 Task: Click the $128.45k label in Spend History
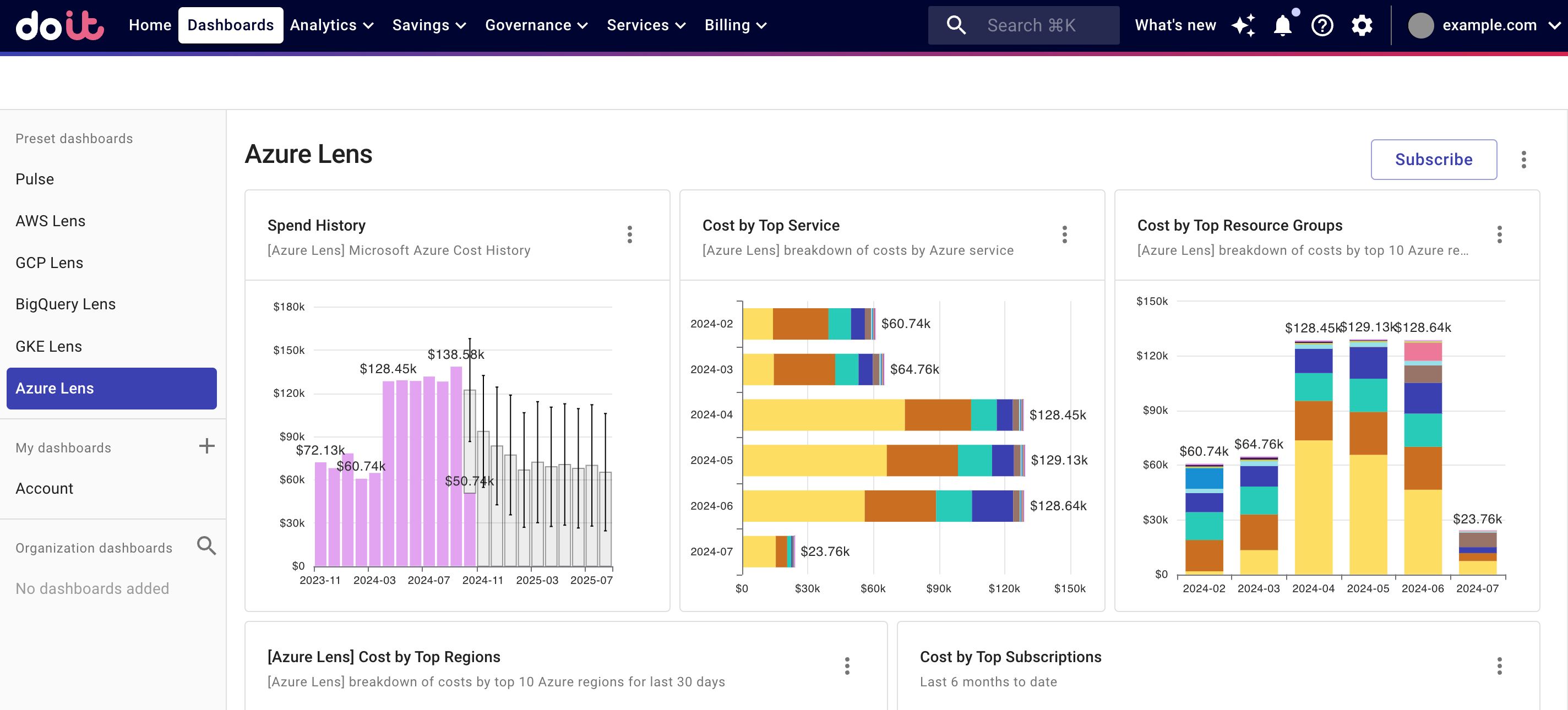388,369
